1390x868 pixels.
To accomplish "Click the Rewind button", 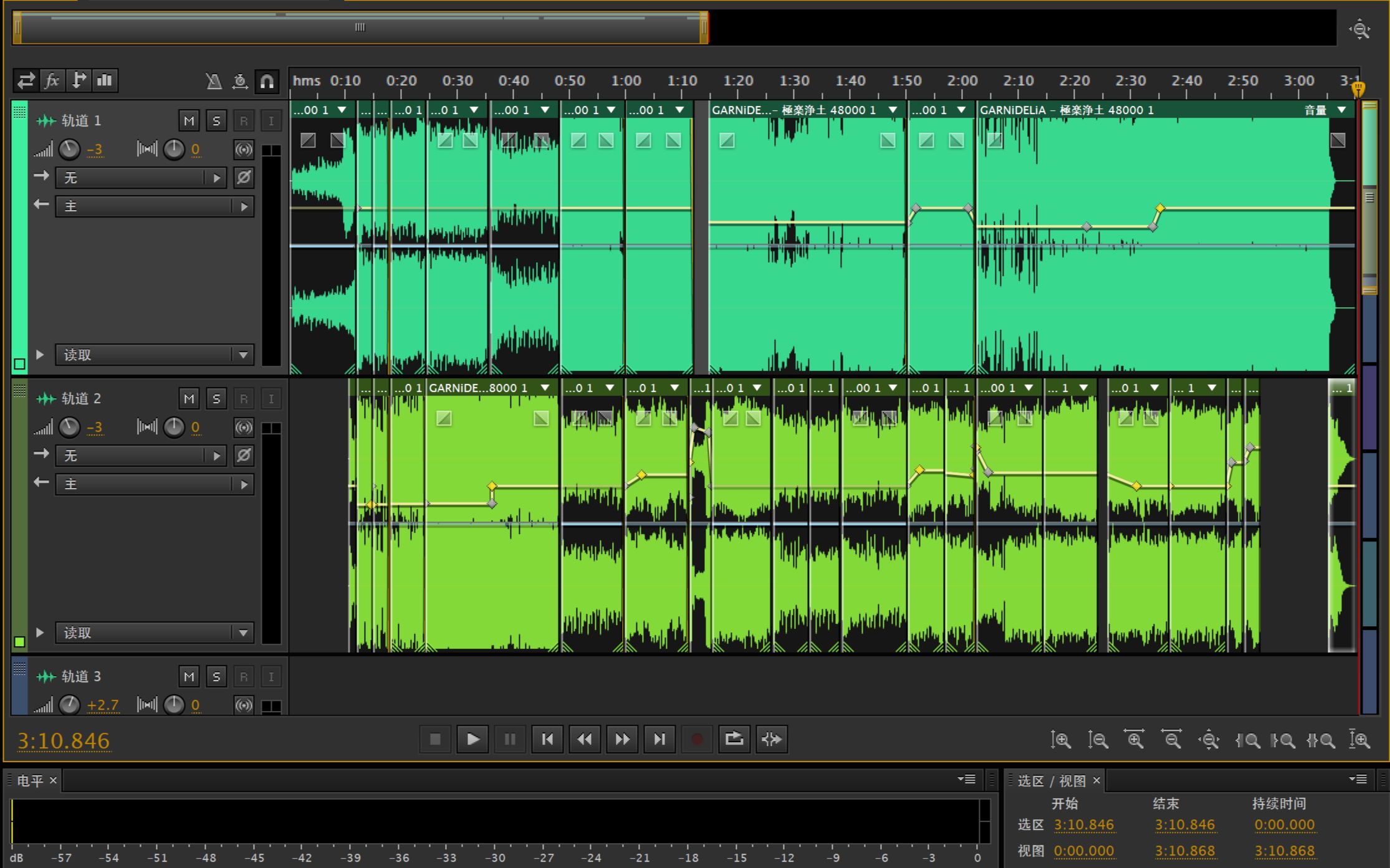I will pyautogui.click(x=585, y=740).
